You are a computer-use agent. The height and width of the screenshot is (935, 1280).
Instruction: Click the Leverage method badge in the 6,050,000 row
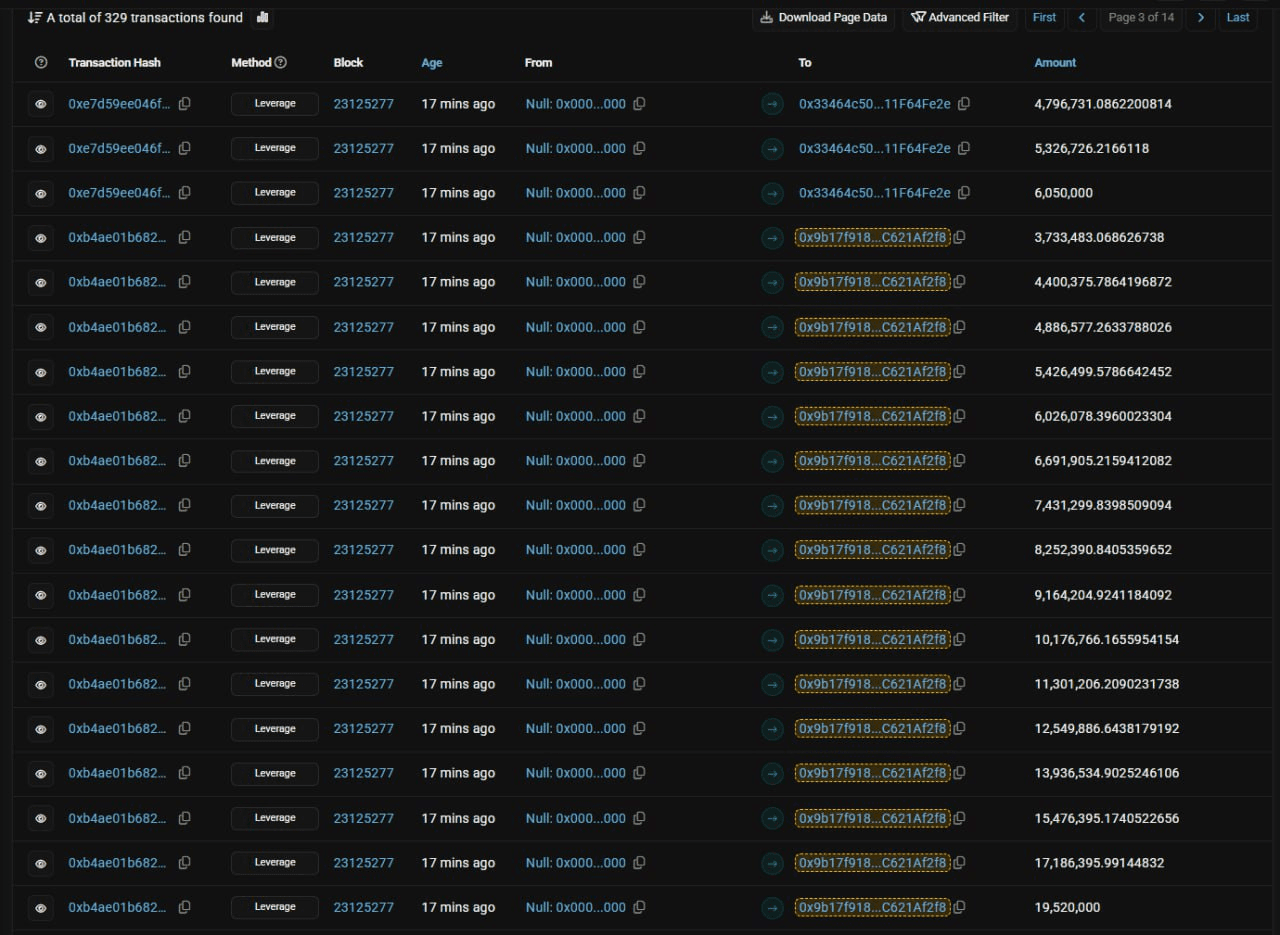[x=275, y=193]
